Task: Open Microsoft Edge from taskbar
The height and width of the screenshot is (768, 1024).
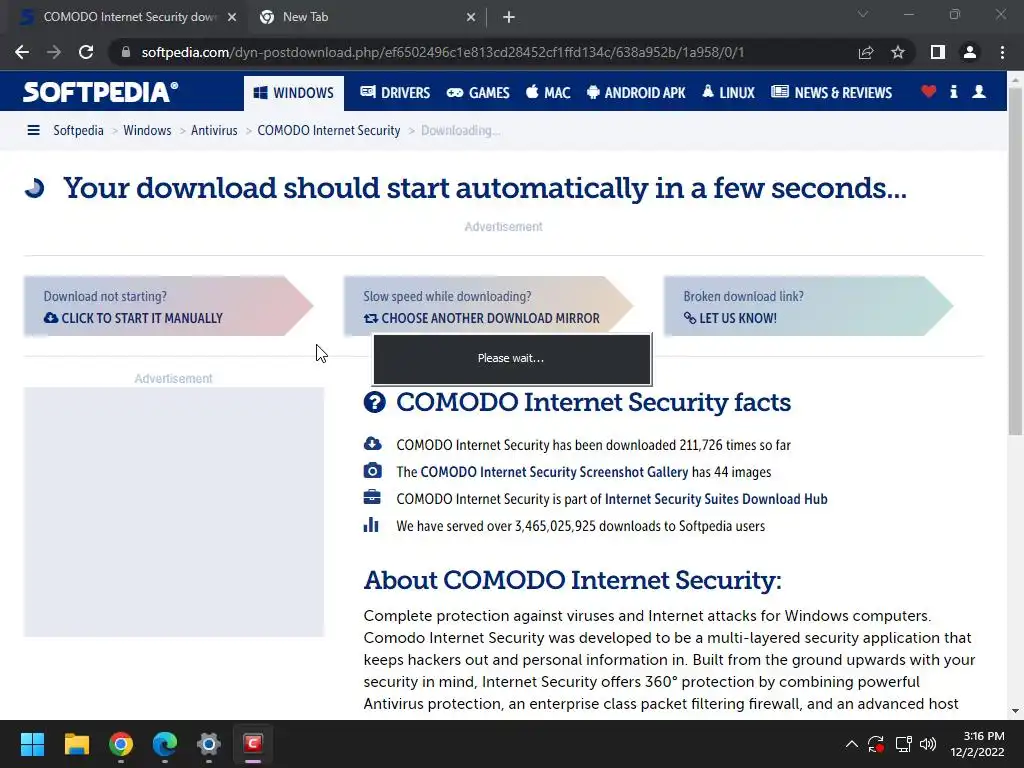Action: click(165, 744)
